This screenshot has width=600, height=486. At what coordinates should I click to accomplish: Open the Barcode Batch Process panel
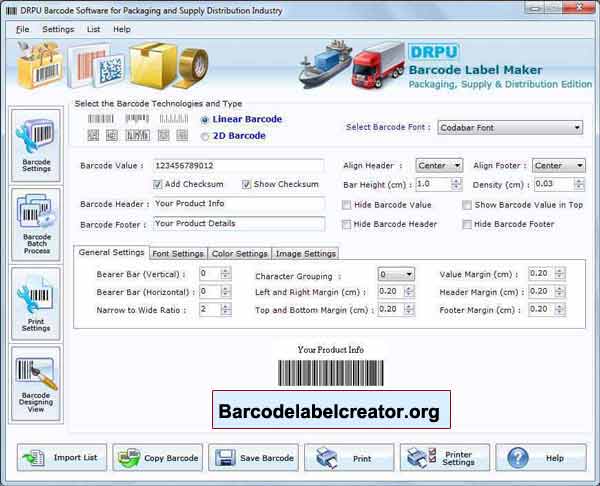click(36, 224)
